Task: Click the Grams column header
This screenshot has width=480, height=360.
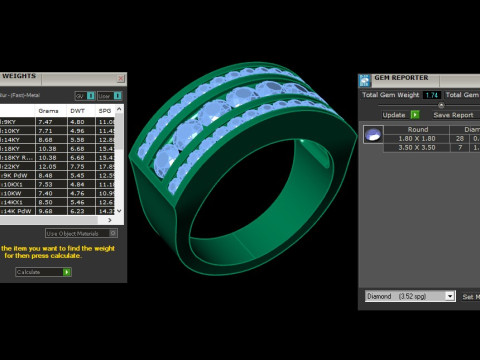Action: pyautogui.click(x=48, y=111)
